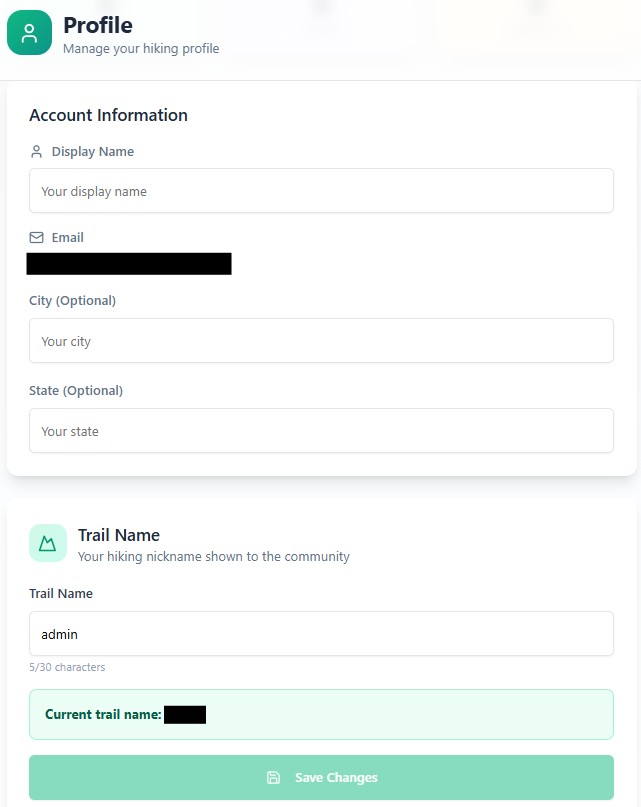The image size is (641, 807).
Task: Click the "5/30 characters" counter text
Action: [x=67, y=667]
